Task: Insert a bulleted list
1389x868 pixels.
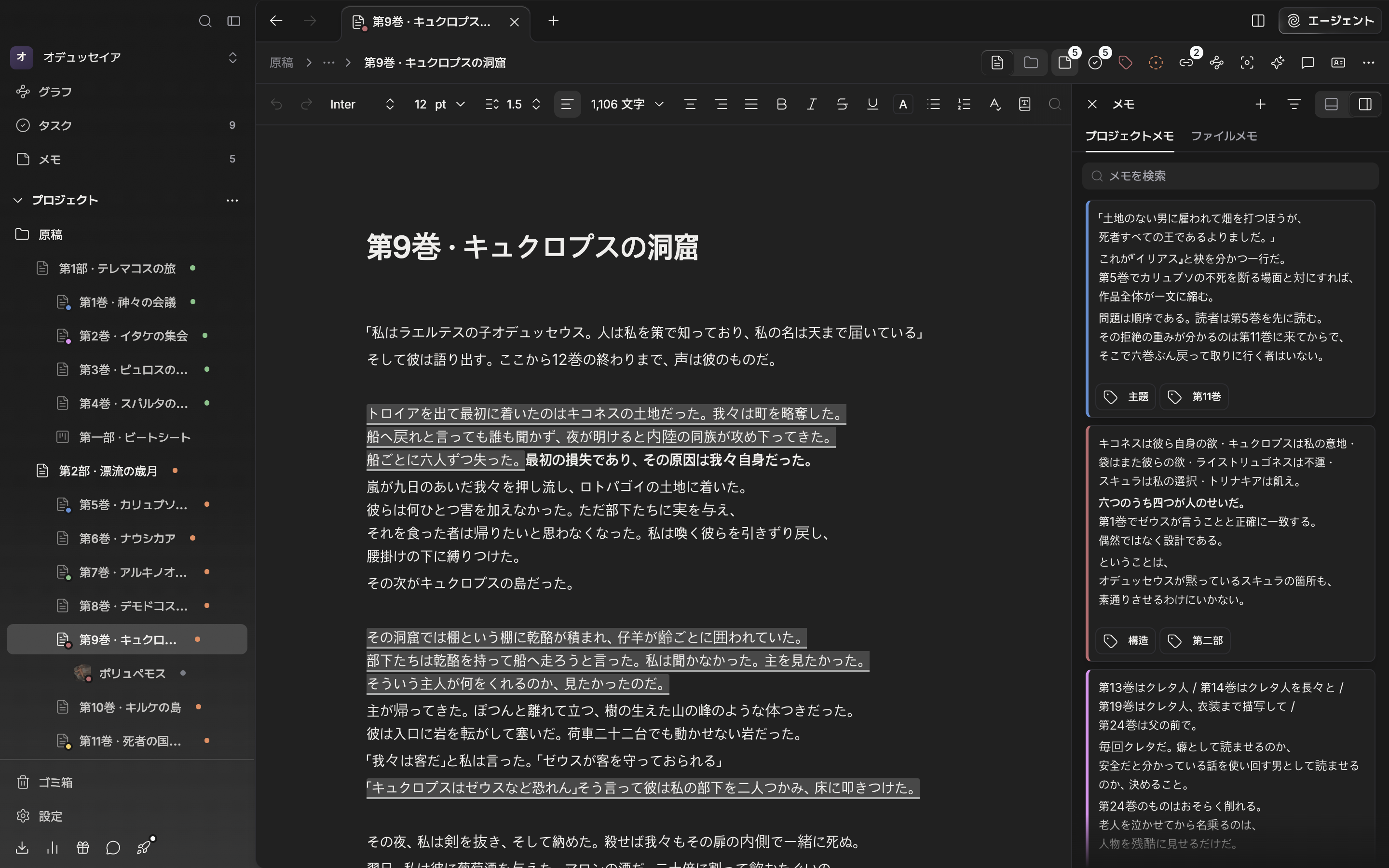Action: pos(933,104)
